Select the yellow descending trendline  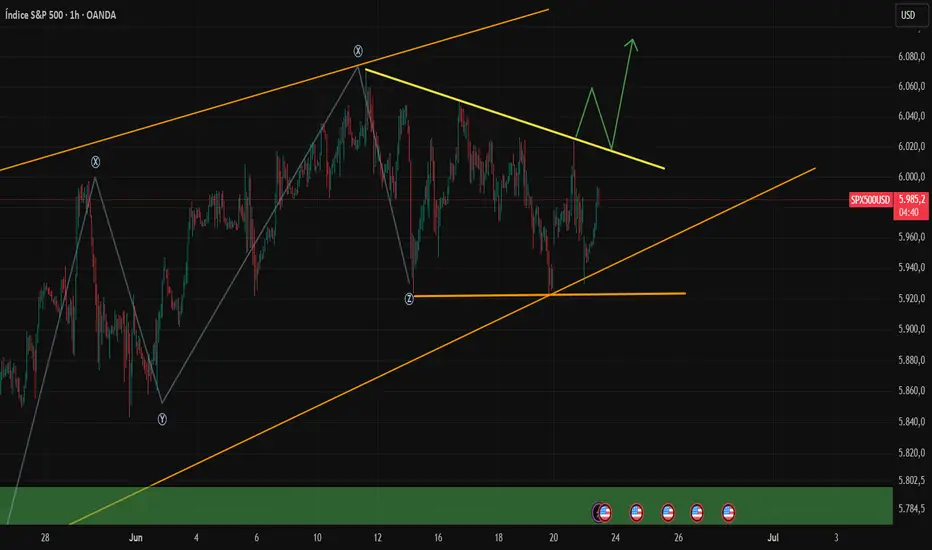tap(515, 120)
